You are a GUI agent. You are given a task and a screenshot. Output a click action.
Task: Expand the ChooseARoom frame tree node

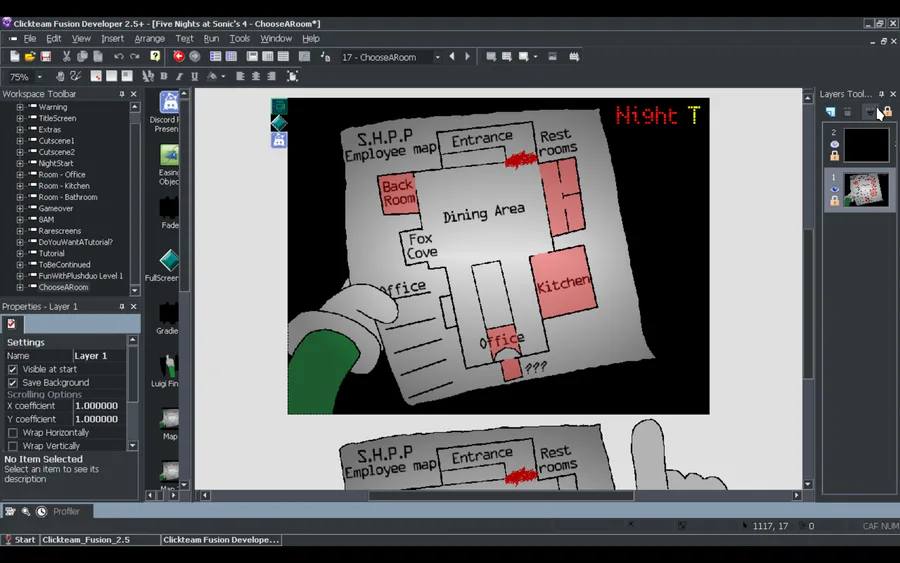20,287
